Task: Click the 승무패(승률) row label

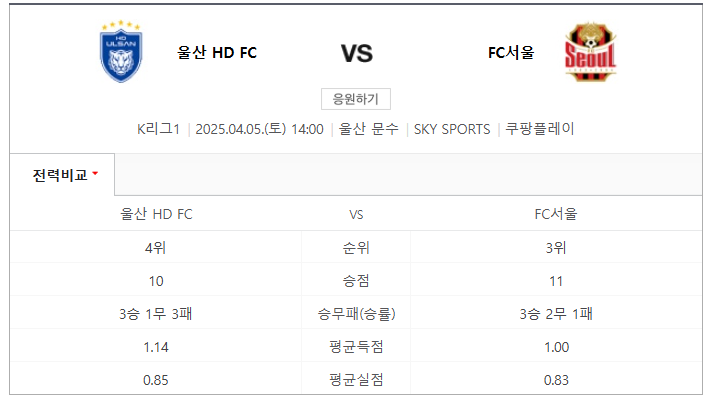Action: point(356,314)
